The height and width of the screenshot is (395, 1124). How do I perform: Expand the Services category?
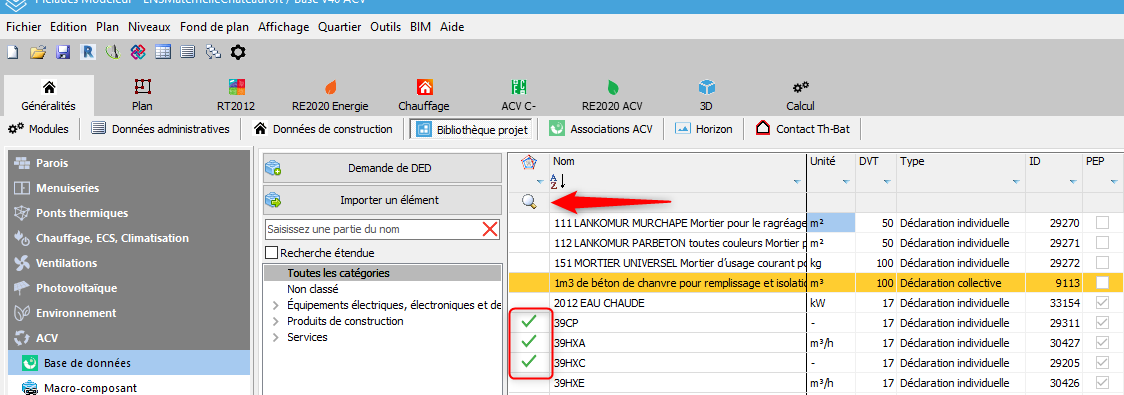[276, 337]
